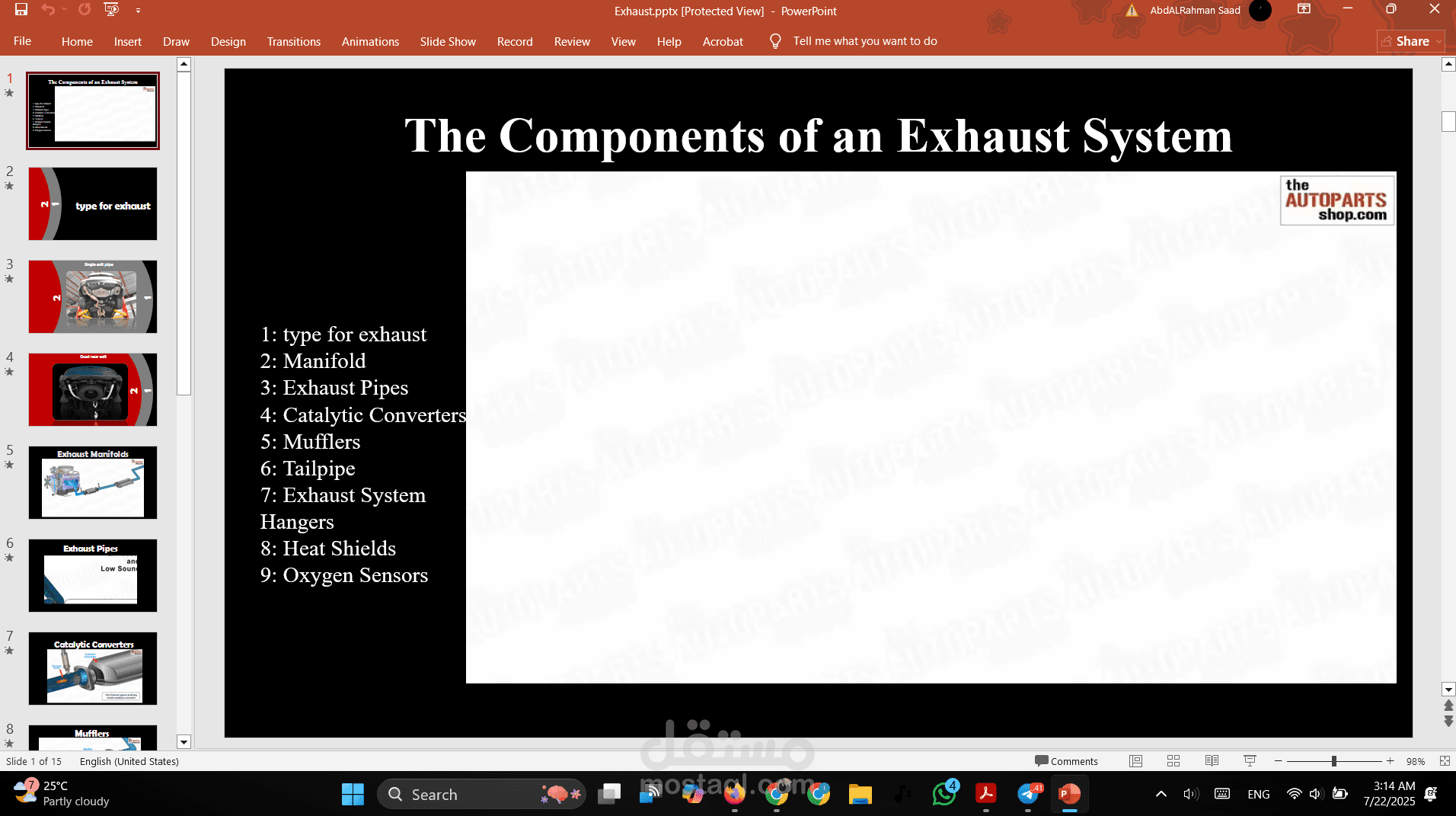Select the Record tab

point(515,41)
